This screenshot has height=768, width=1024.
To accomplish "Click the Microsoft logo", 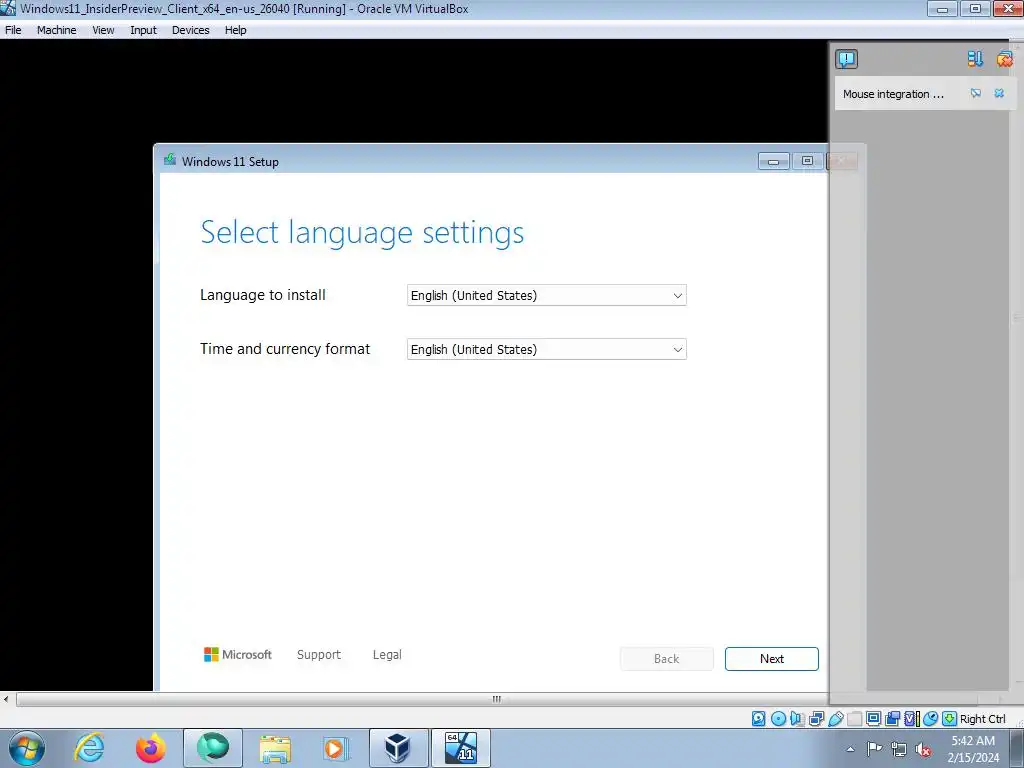I will coord(238,654).
